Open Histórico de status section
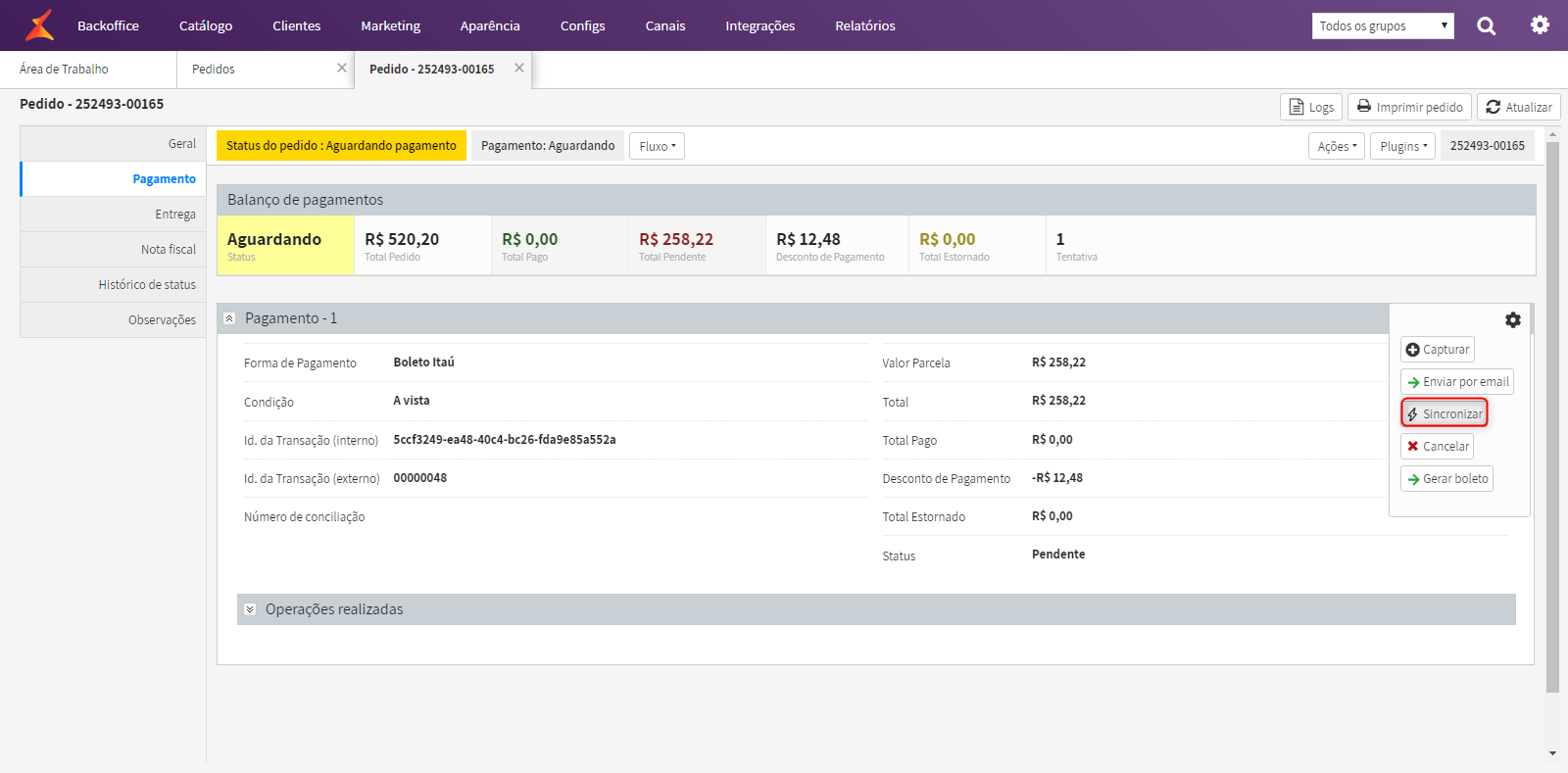 [113, 285]
